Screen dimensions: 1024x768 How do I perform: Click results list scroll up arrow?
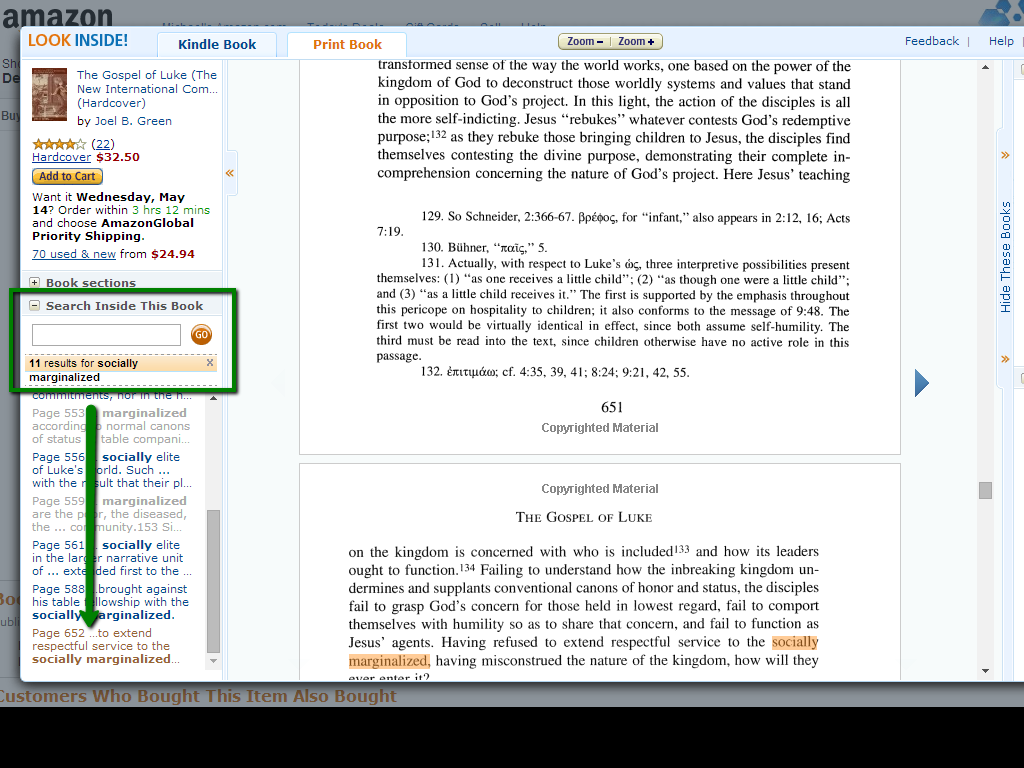(x=214, y=398)
